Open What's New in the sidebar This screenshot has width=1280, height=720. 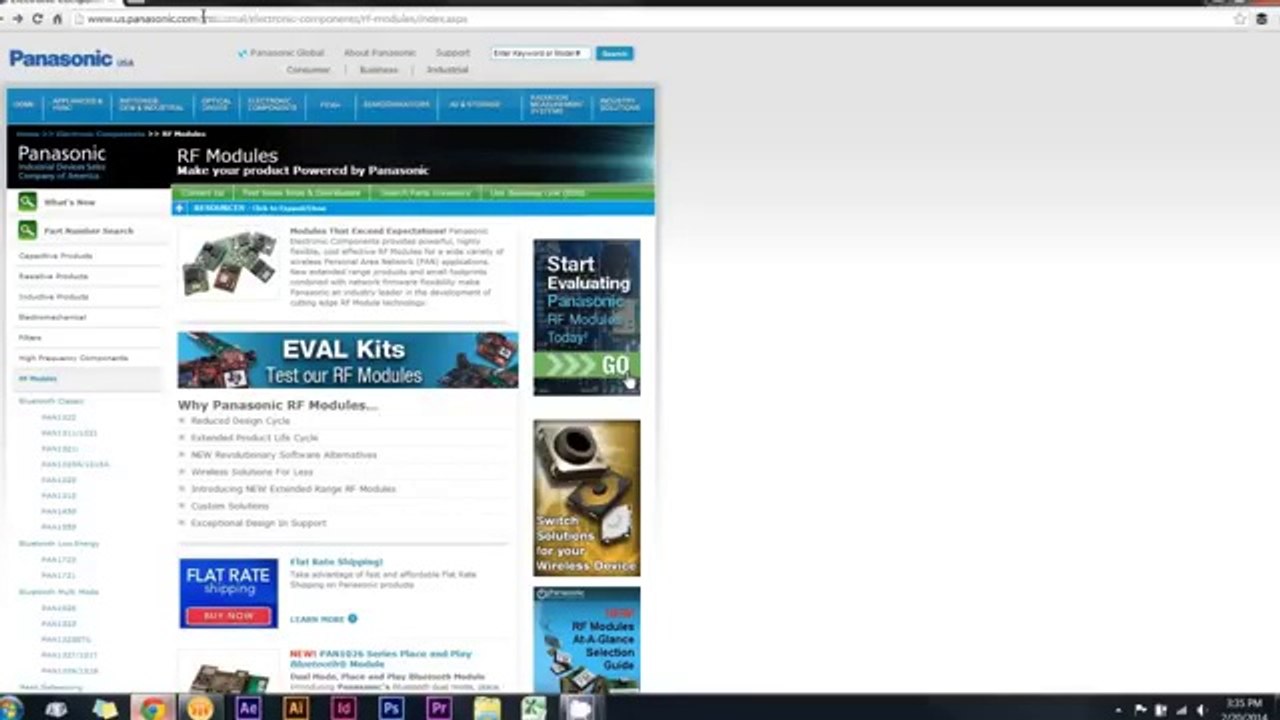coord(70,202)
